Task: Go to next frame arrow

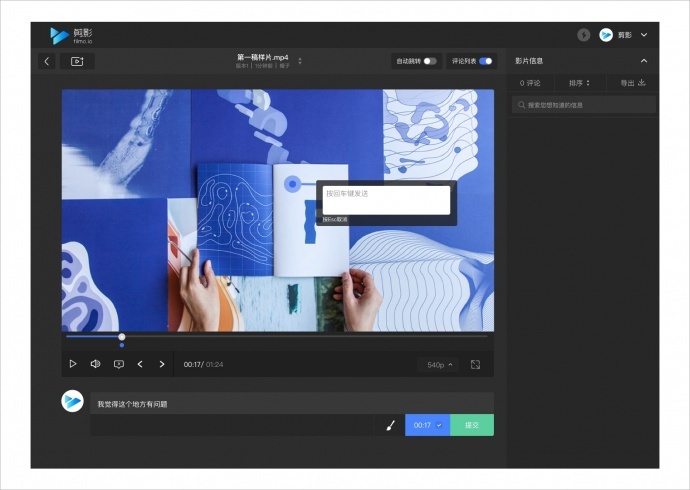Action: click(162, 364)
